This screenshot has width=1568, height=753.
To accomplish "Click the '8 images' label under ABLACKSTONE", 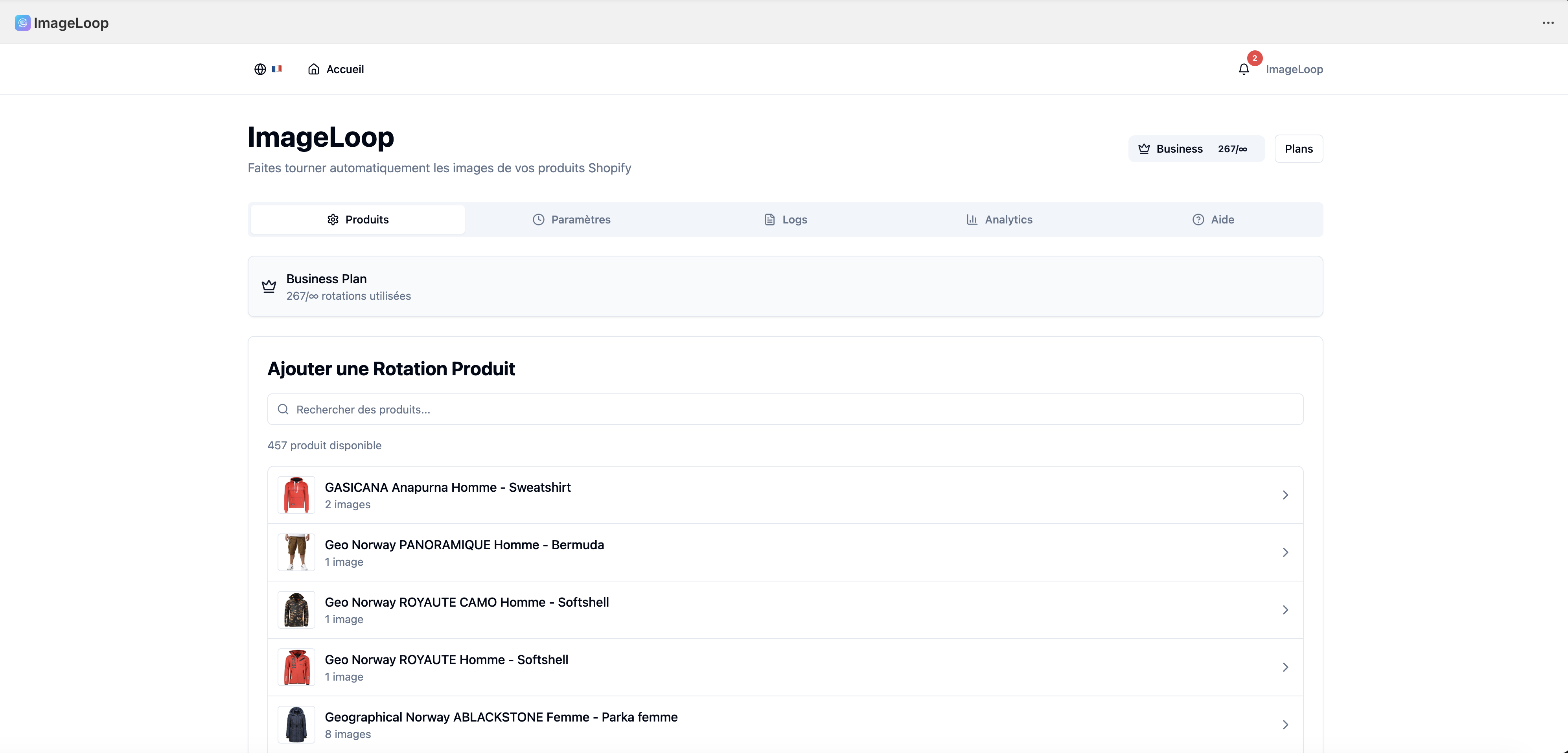I will 348,734.
